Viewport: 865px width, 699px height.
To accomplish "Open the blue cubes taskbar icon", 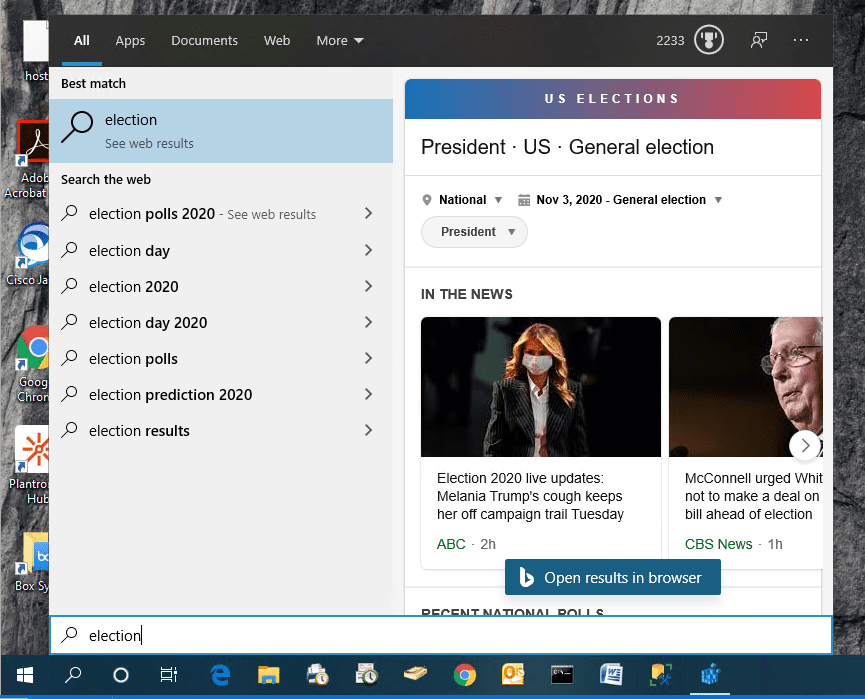I will (x=710, y=675).
